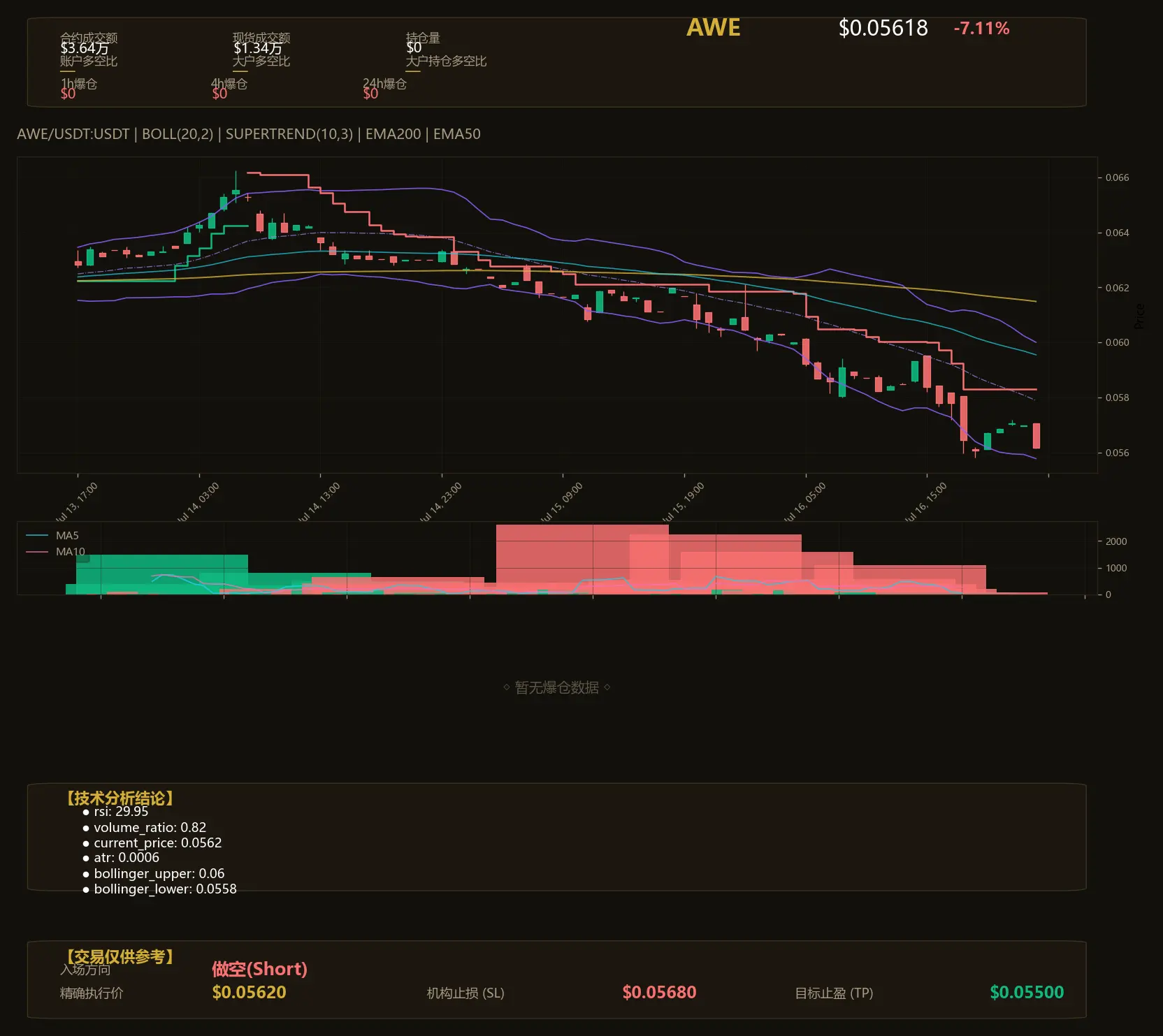Click the 大户多空比 label

261,61
